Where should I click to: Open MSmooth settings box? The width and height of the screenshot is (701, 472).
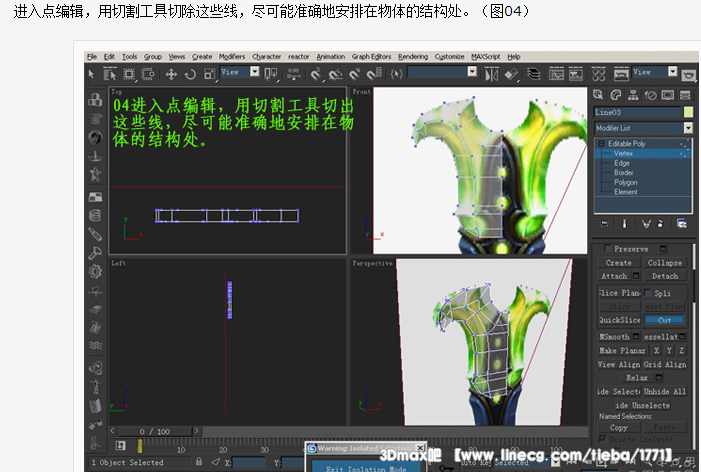pos(636,336)
